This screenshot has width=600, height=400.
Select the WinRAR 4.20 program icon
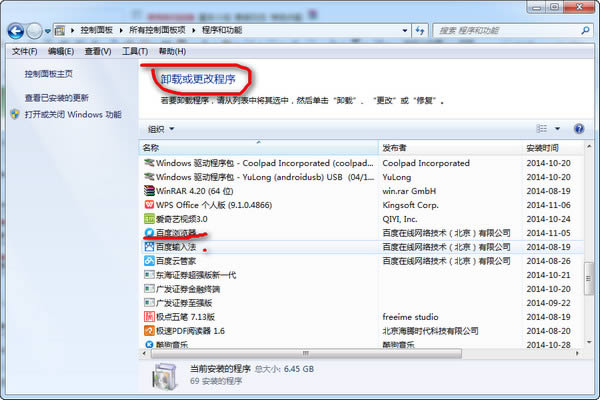(149, 189)
